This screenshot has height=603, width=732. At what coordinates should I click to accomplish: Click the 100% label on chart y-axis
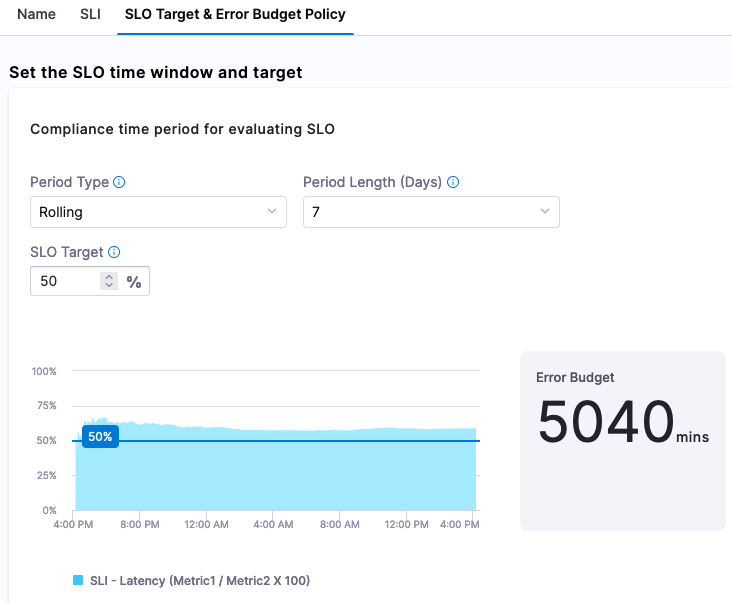(44, 371)
